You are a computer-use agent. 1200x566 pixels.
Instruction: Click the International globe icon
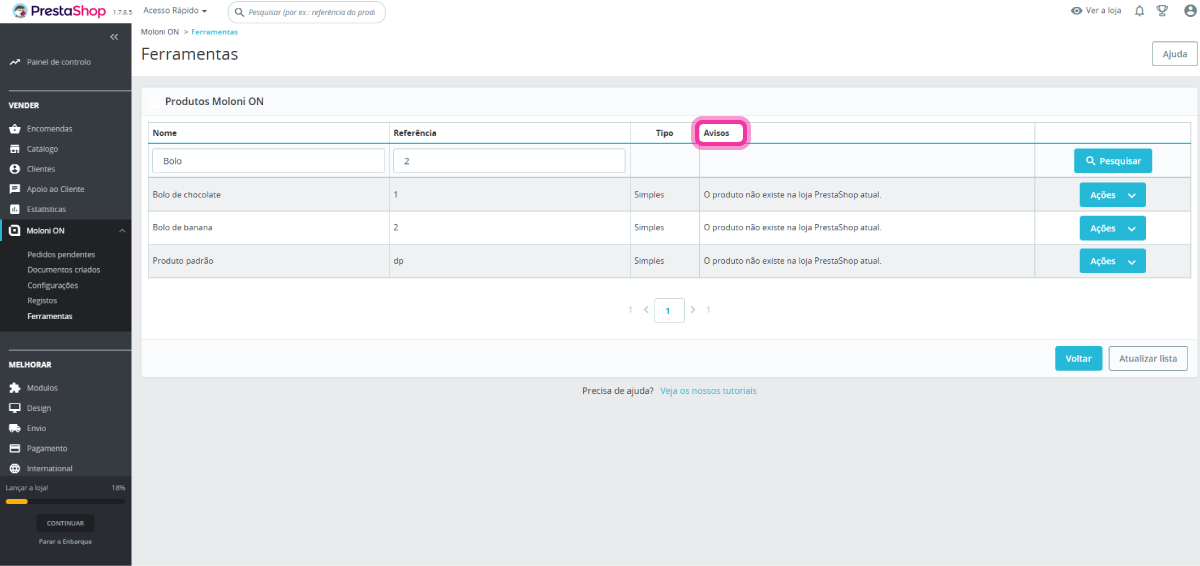click(15, 468)
